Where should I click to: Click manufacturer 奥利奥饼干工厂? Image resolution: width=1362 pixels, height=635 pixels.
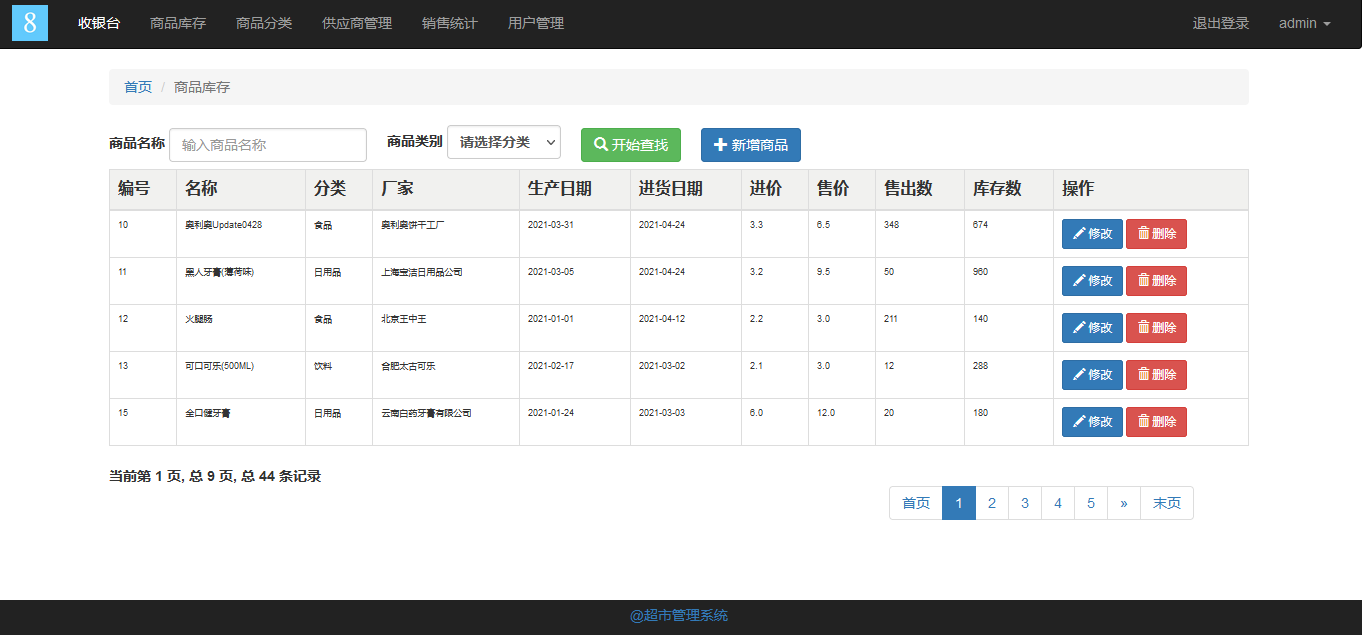pos(413,225)
